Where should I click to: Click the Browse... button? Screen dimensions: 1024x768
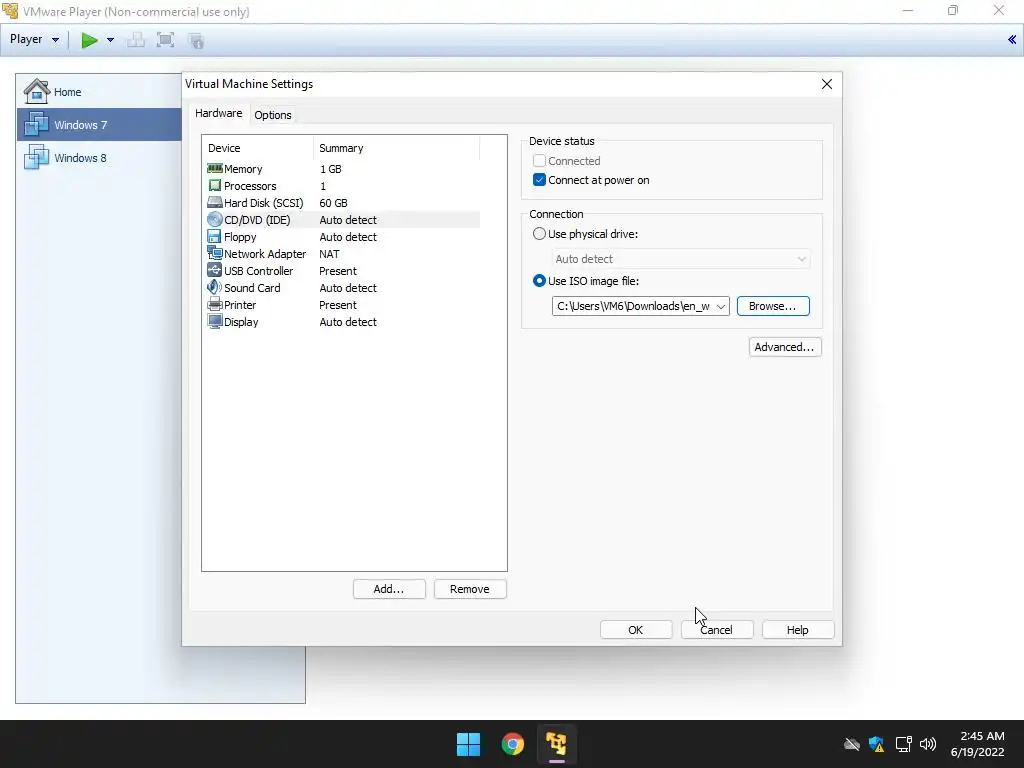(x=773, y=306)
